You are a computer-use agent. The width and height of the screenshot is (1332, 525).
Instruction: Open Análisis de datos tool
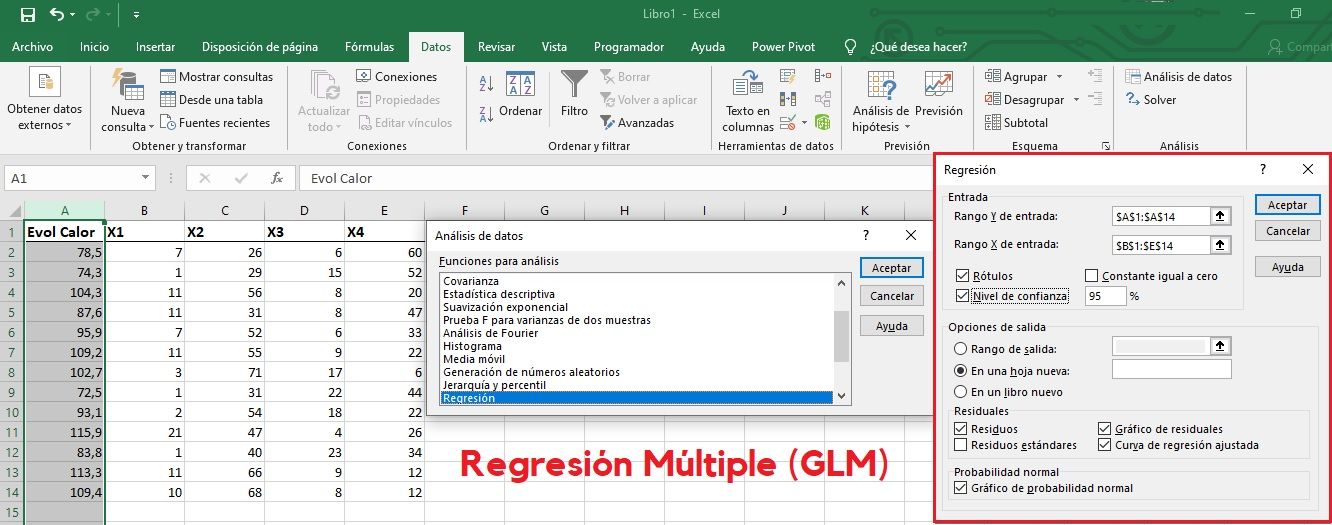[1178, 77]
